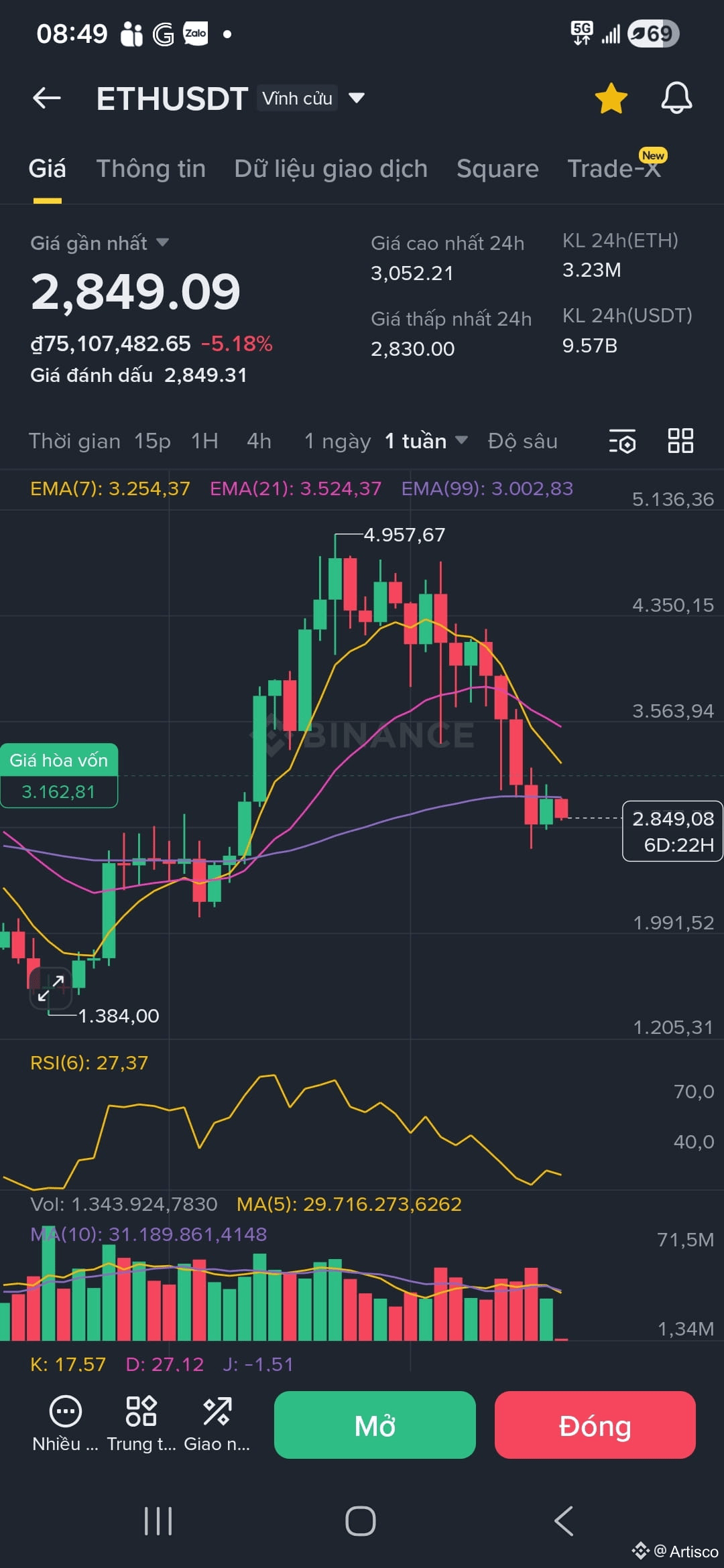The image size is (724, 1568).
Task: Open the Trade-X tab
Action: click(x=614, y=169)
